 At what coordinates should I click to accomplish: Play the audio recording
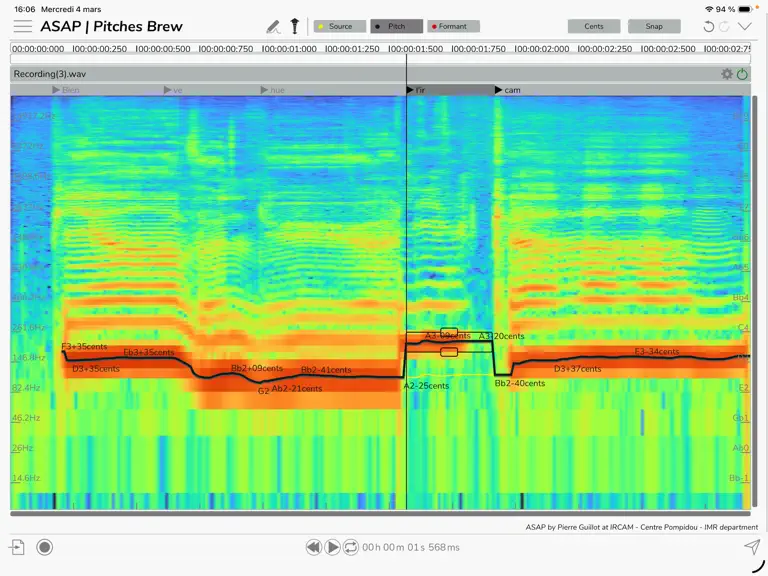pyautogui.click(x=332, y=547)
